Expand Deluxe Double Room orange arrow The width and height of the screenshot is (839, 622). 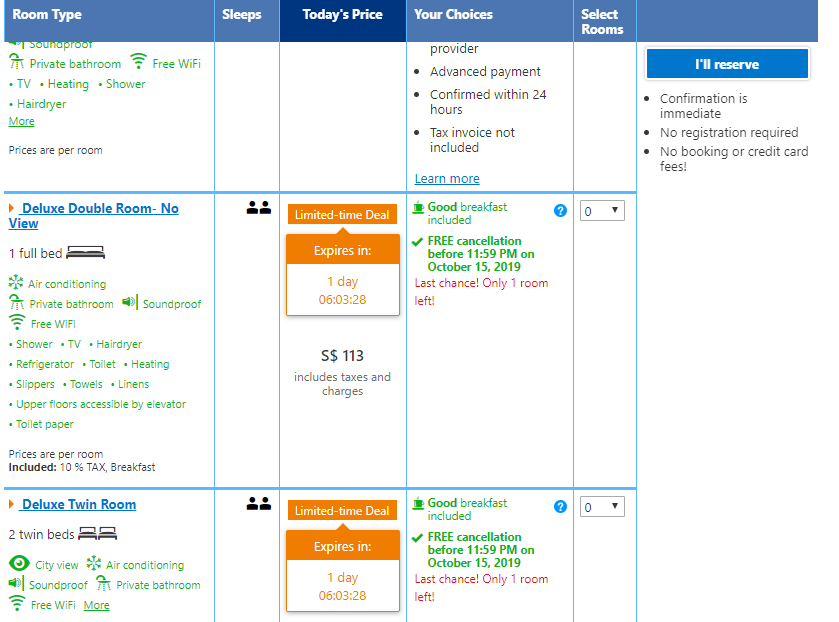pos(12,208)
